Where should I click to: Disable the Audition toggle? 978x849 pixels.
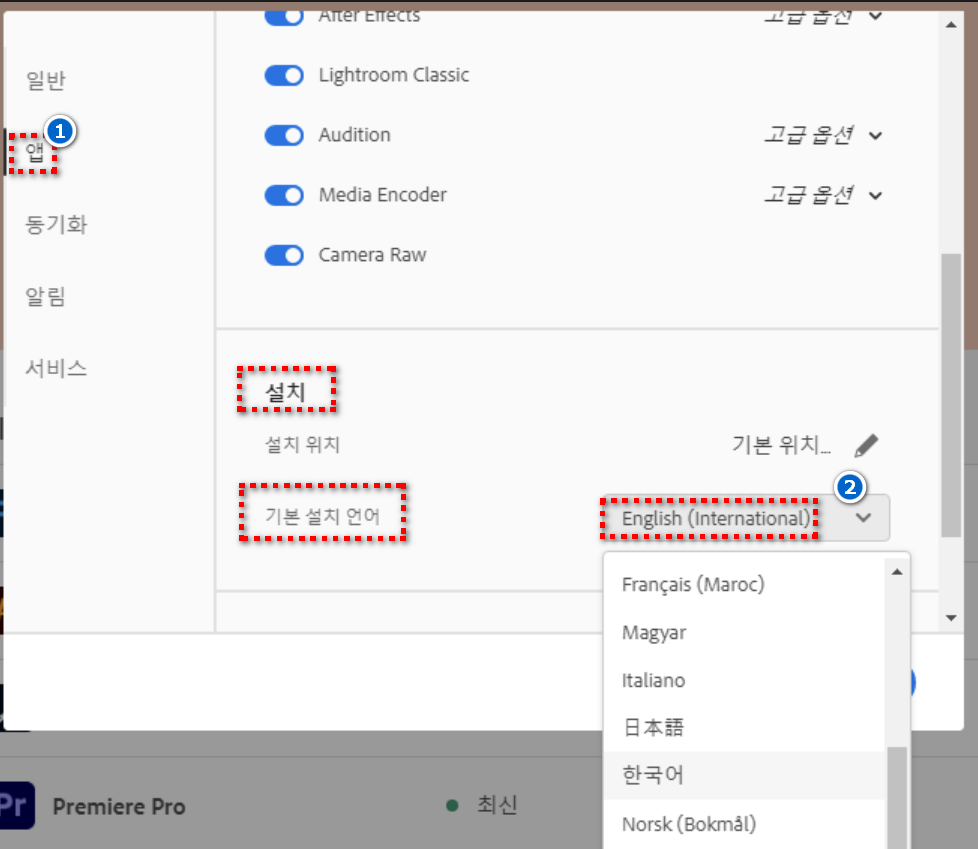point(284,136)
